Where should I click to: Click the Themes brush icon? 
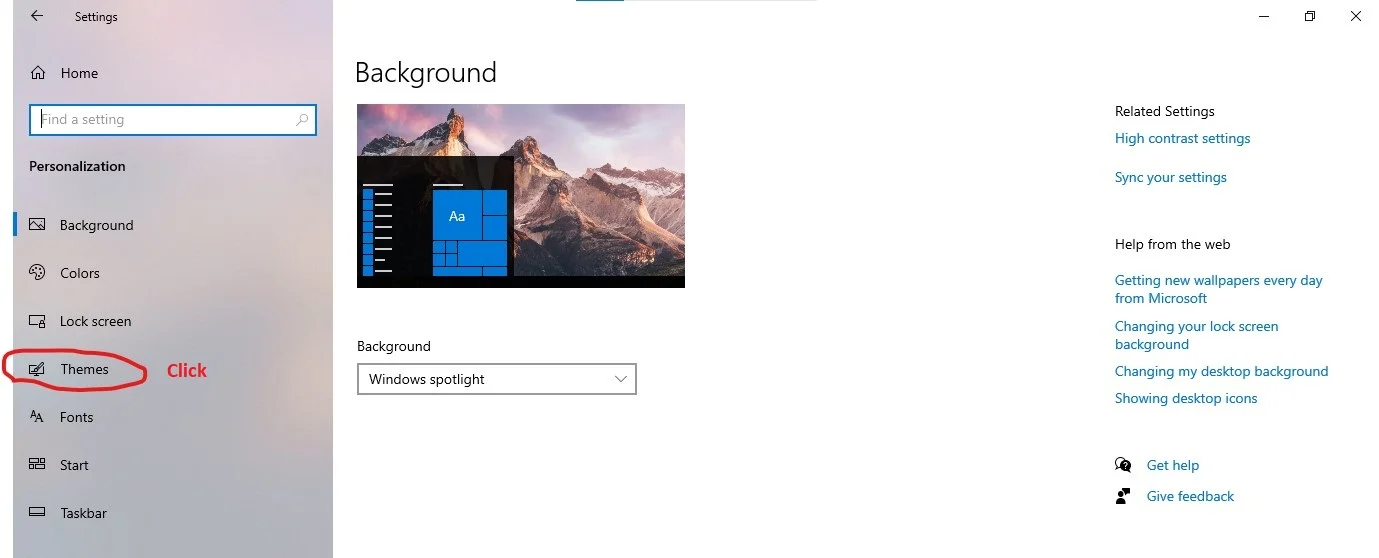(37, 369)
